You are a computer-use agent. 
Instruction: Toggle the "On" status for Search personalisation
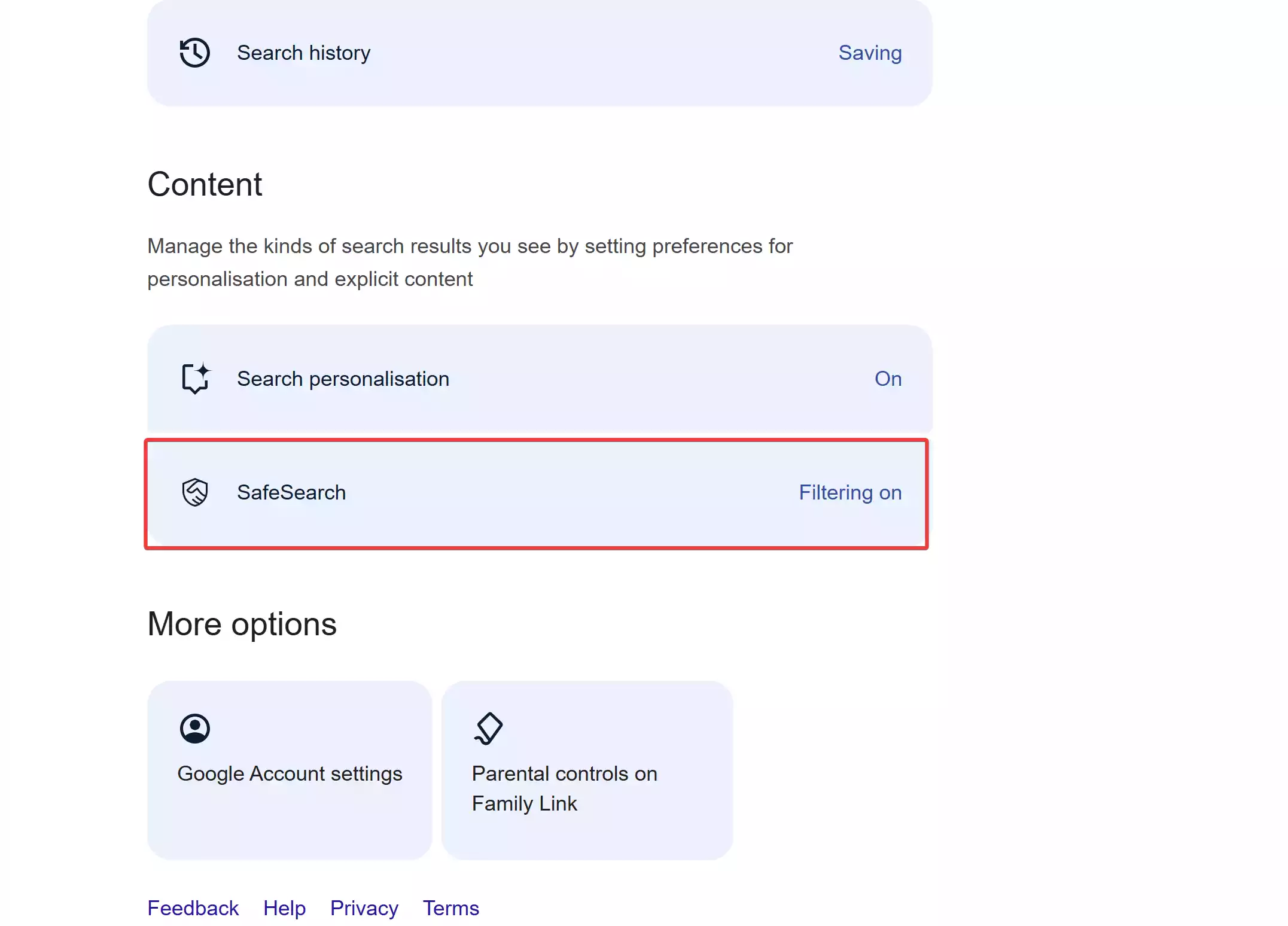[888, 378]
